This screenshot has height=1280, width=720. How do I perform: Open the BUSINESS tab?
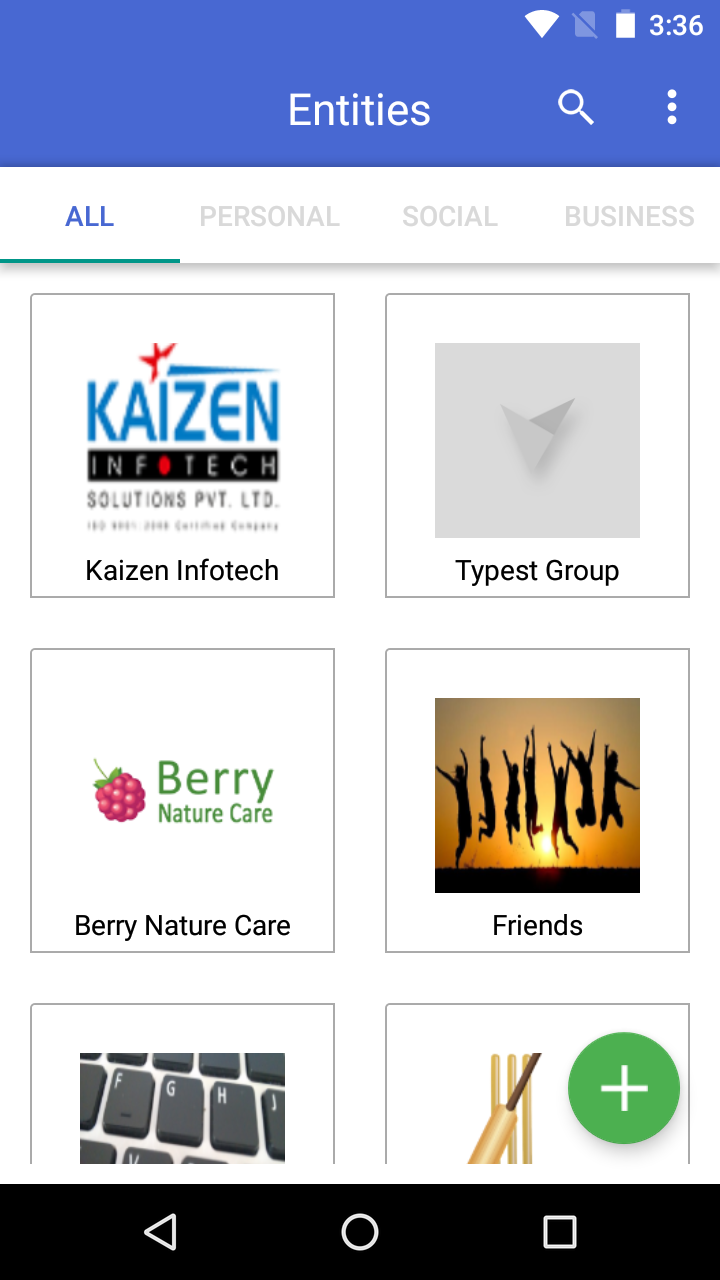click(x=630, y=216)
